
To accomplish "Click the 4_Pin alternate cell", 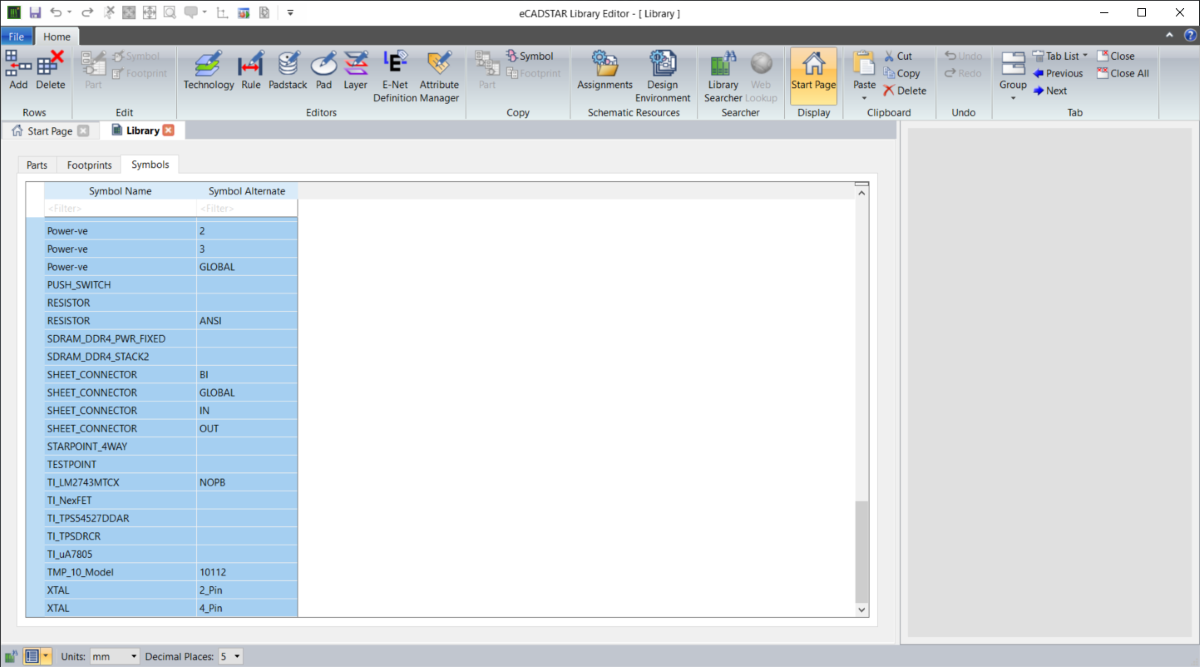I will pos(247,608).
